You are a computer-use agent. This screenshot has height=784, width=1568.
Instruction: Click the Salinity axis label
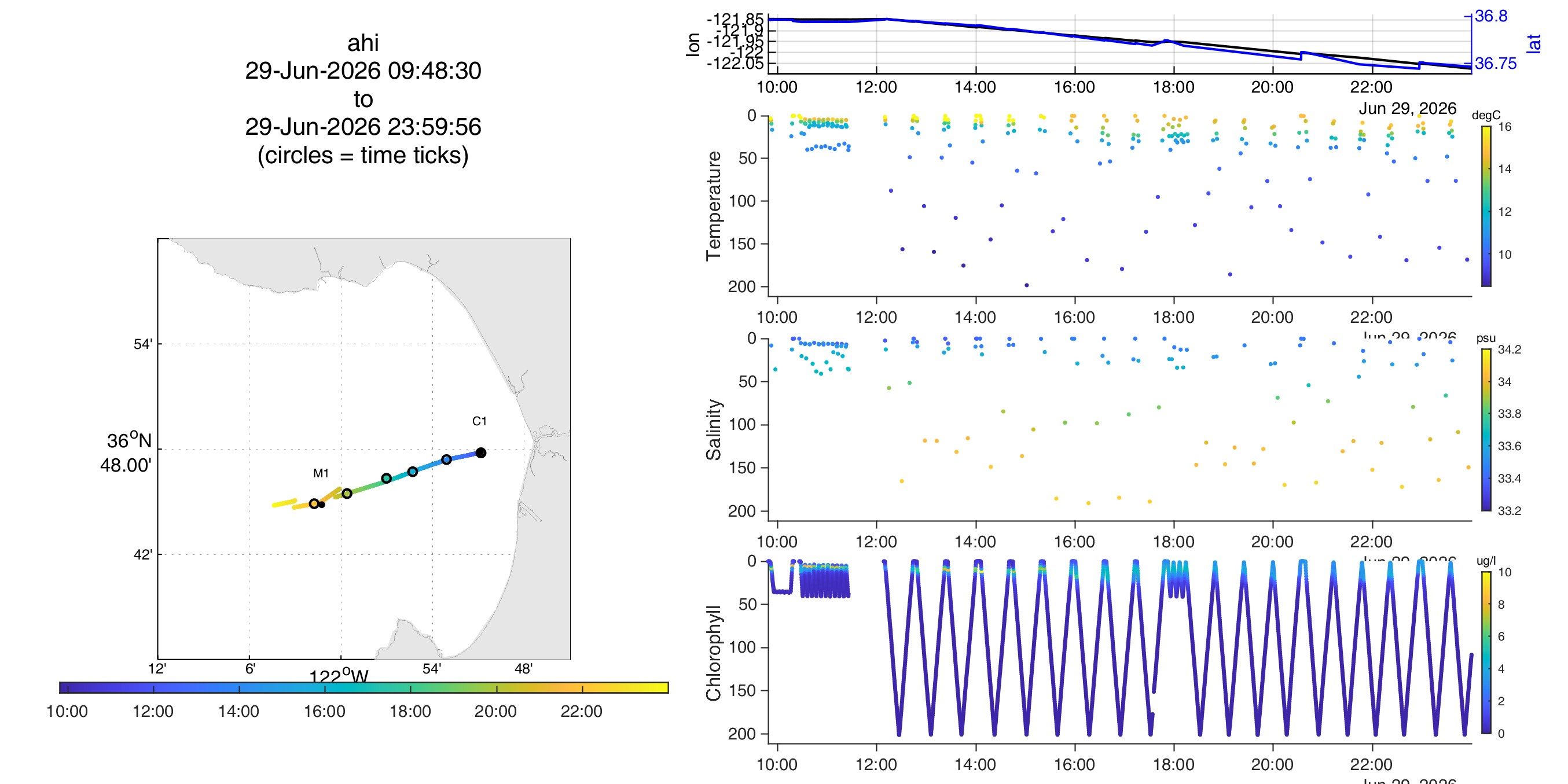coord(713,430)
